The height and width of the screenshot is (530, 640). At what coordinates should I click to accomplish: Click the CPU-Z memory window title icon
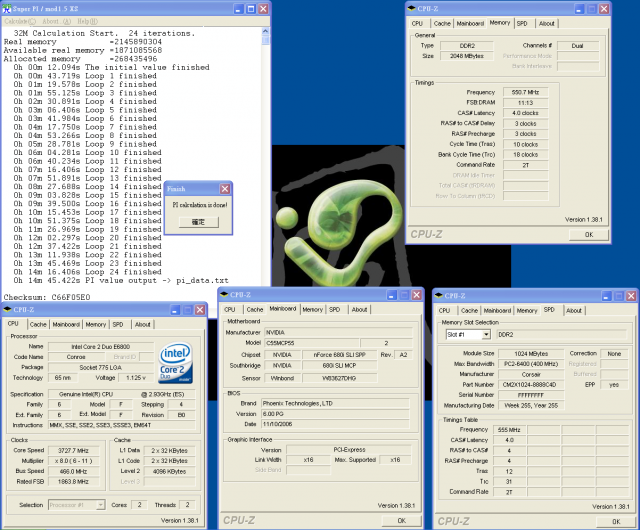tap(412, 9)
